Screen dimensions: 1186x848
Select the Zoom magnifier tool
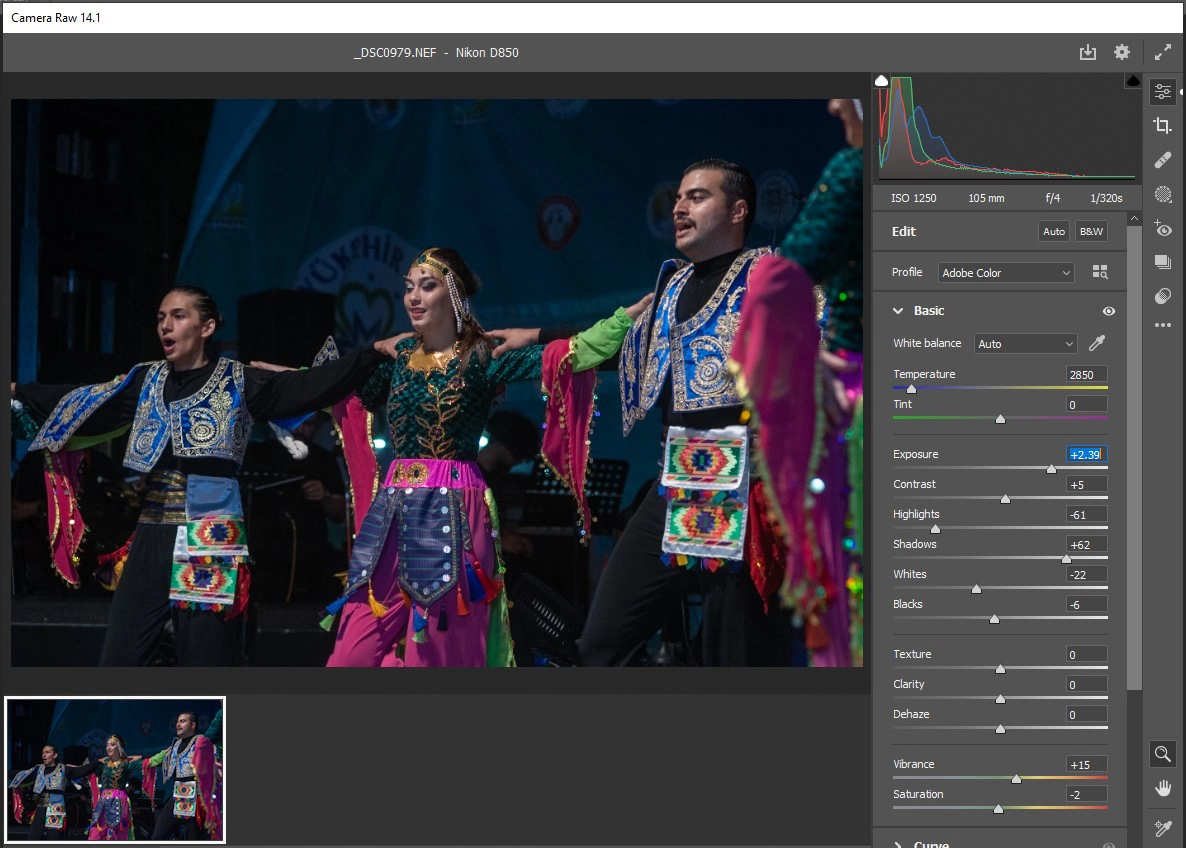(1162, 754)
